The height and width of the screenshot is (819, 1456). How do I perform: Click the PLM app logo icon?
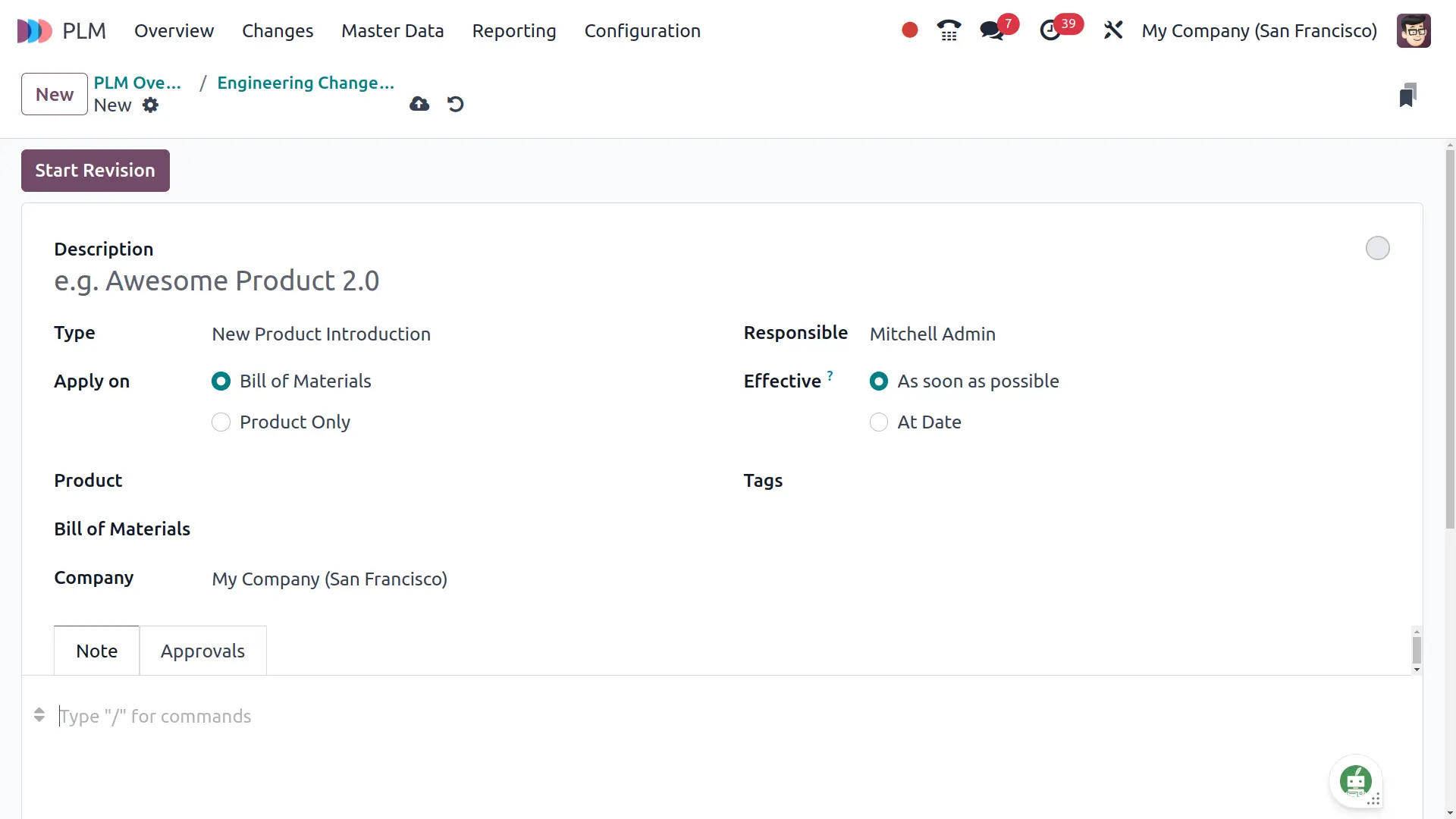(34, 31)
